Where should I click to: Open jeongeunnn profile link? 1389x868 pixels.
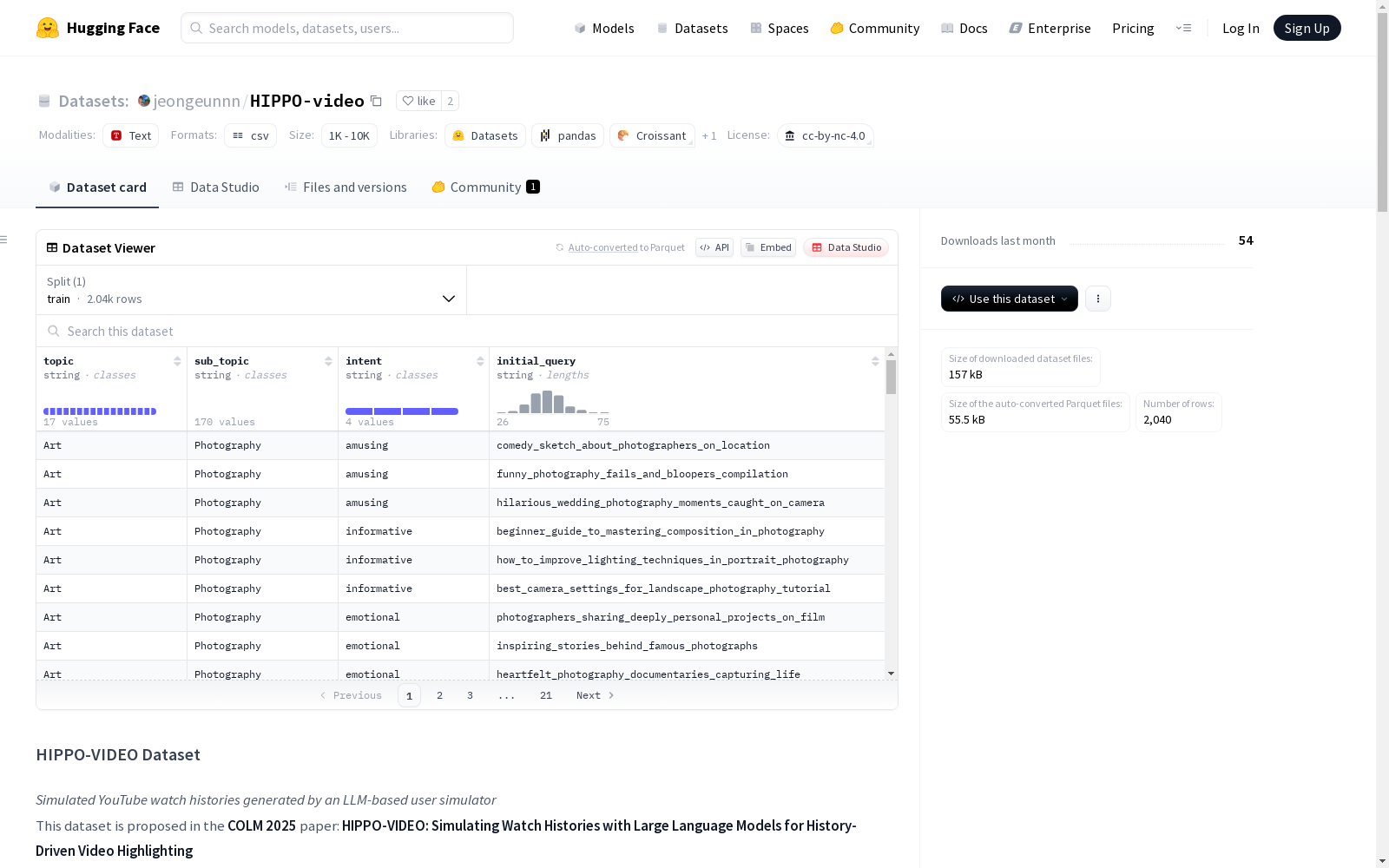(197, 101)
